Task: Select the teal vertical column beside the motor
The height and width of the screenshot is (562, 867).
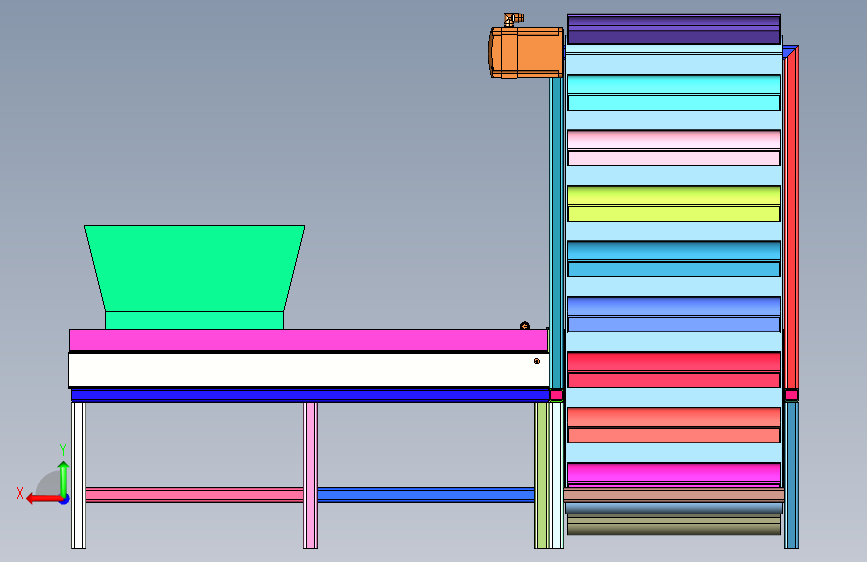Action: [x=555, y=232]
